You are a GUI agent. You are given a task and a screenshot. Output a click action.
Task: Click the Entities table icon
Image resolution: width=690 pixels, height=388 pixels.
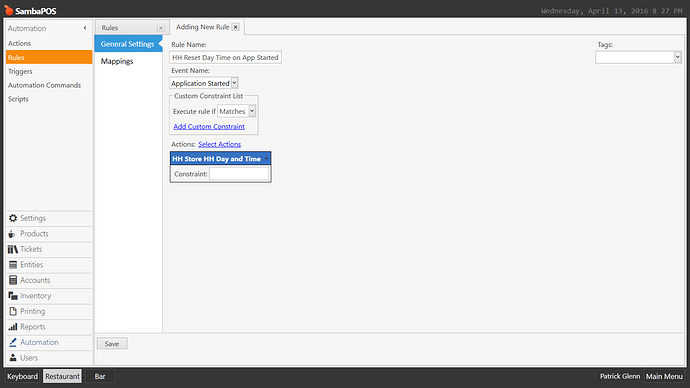tap(13, 265)
